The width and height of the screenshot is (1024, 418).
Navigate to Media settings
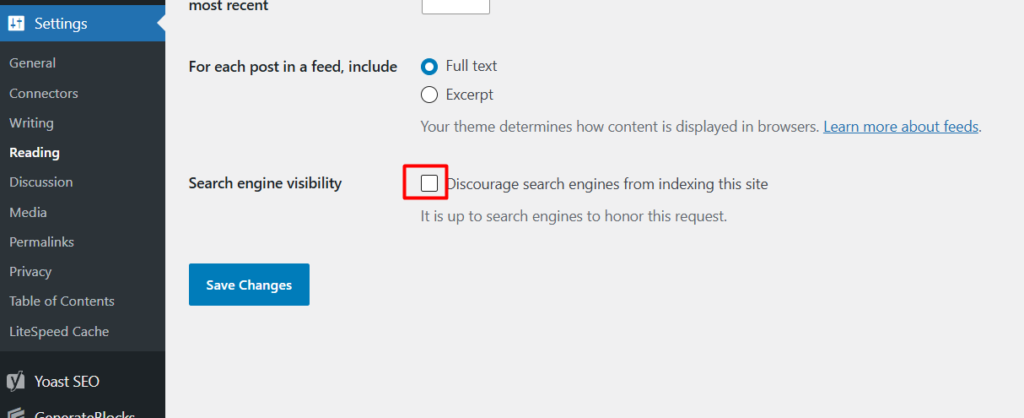point(28,212)
